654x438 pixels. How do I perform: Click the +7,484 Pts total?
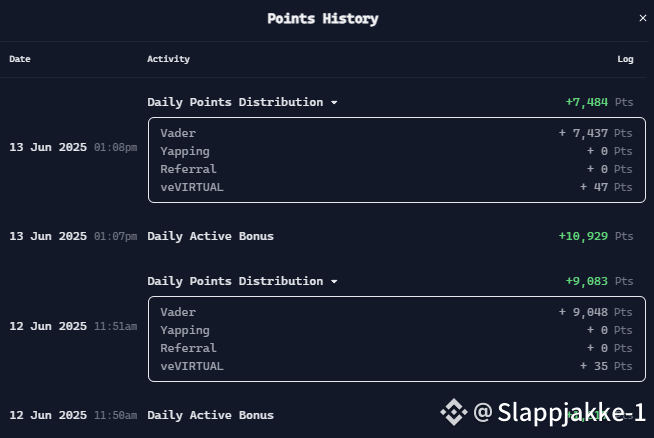pyautogui.click(x=599, y=102)
